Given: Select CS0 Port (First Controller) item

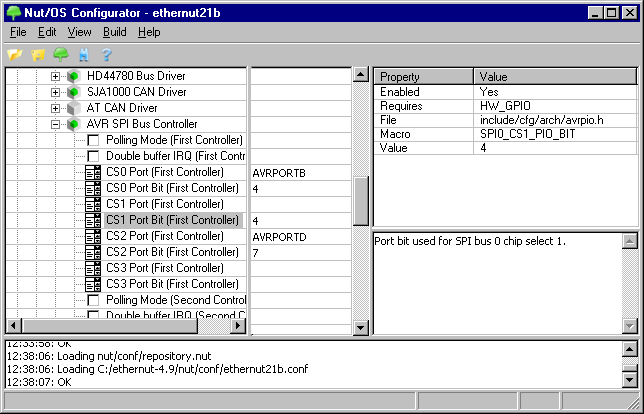Looking at the screenshot, I should 165,172.
